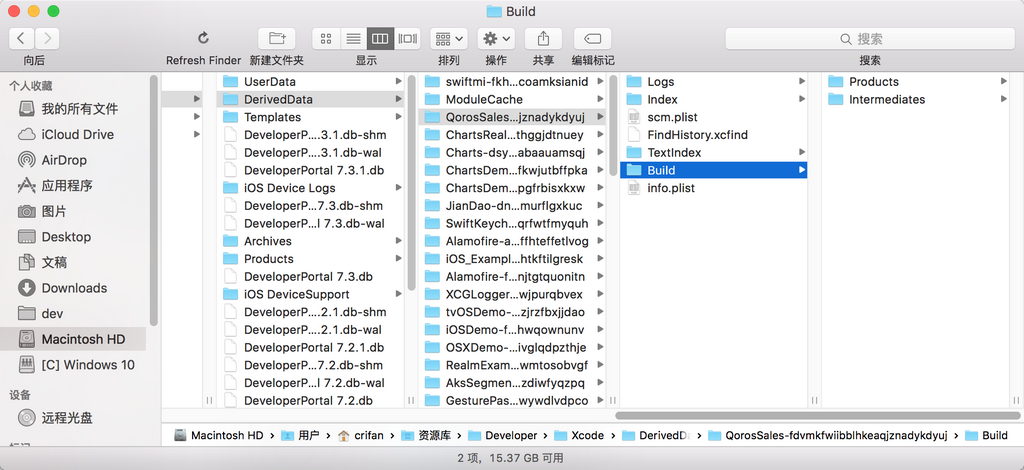Click Xcode in the path bar
This screenshot has height=470, width=1024.
click(579, 435)
